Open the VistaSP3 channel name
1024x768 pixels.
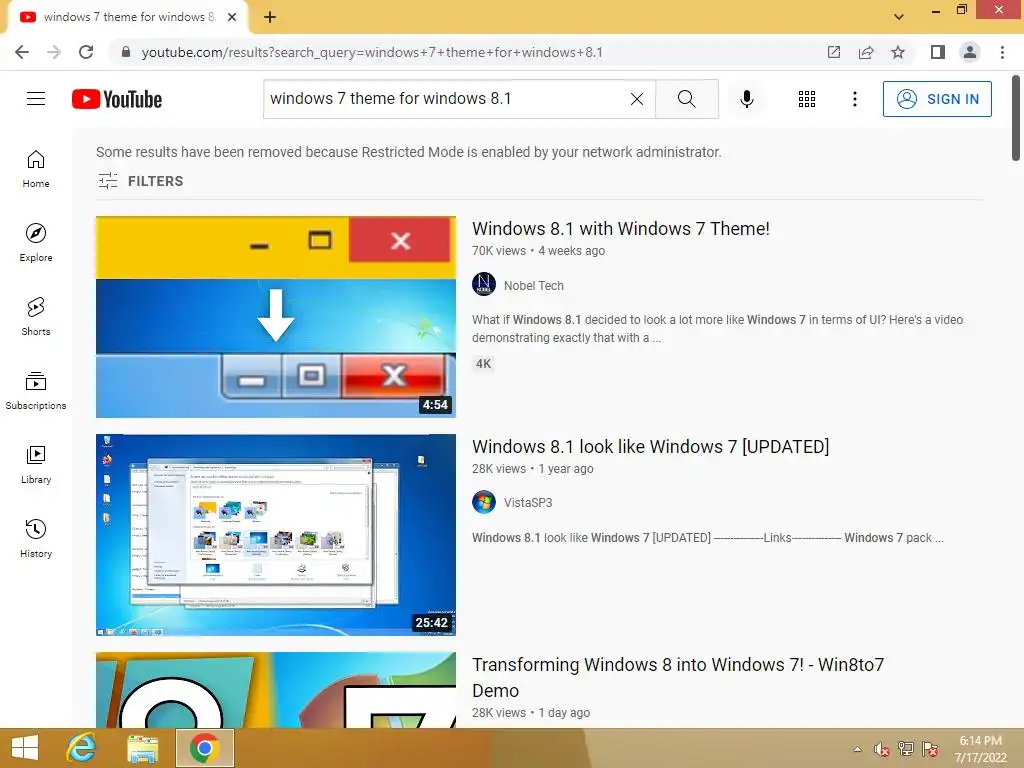coord(528,502)
